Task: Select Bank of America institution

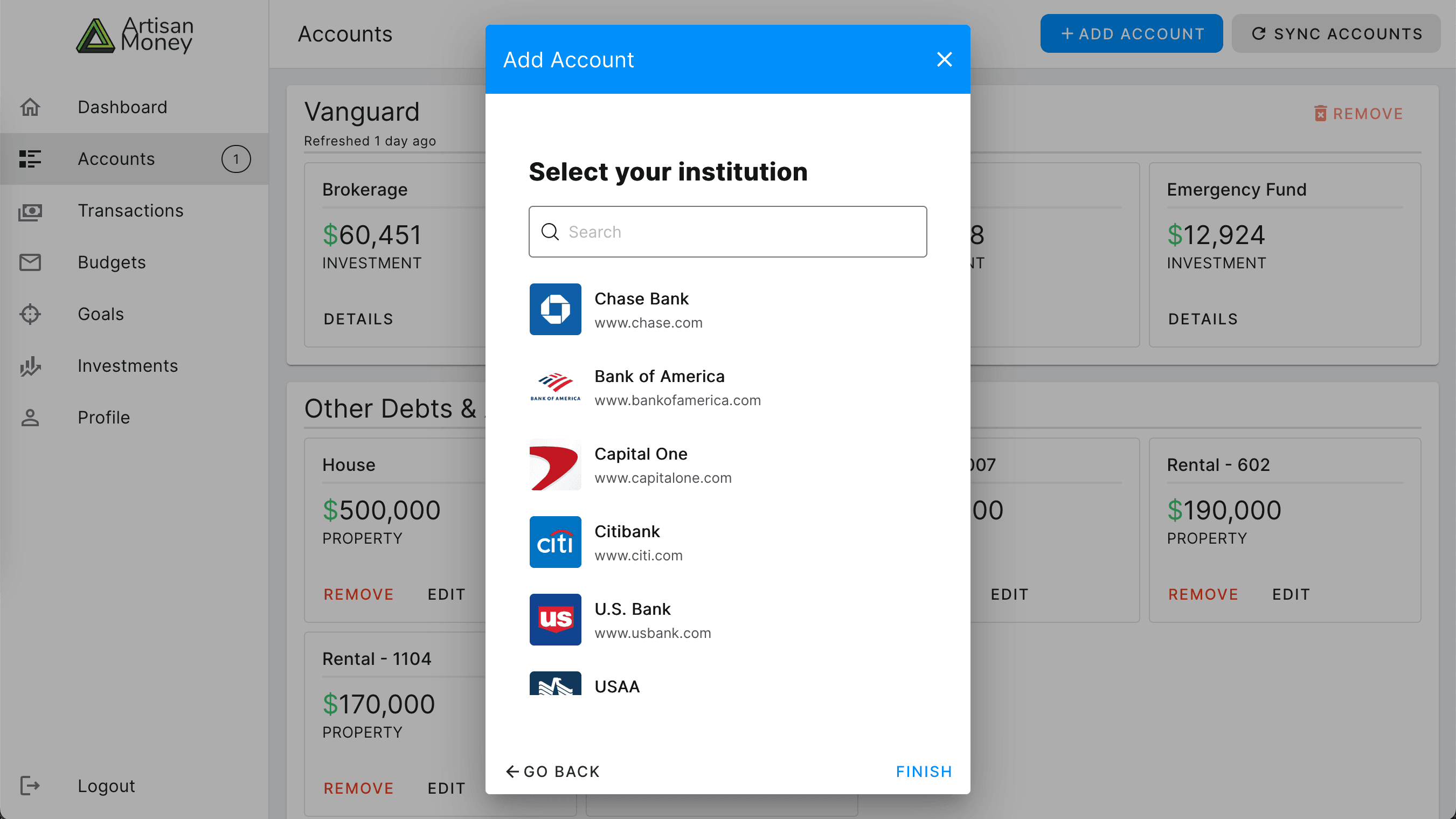Action: click(x=727, y=387)
